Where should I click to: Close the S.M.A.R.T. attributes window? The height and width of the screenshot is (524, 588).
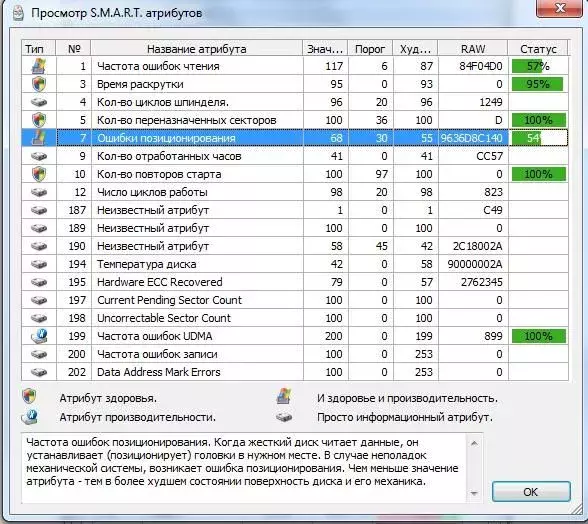point(560,8)
